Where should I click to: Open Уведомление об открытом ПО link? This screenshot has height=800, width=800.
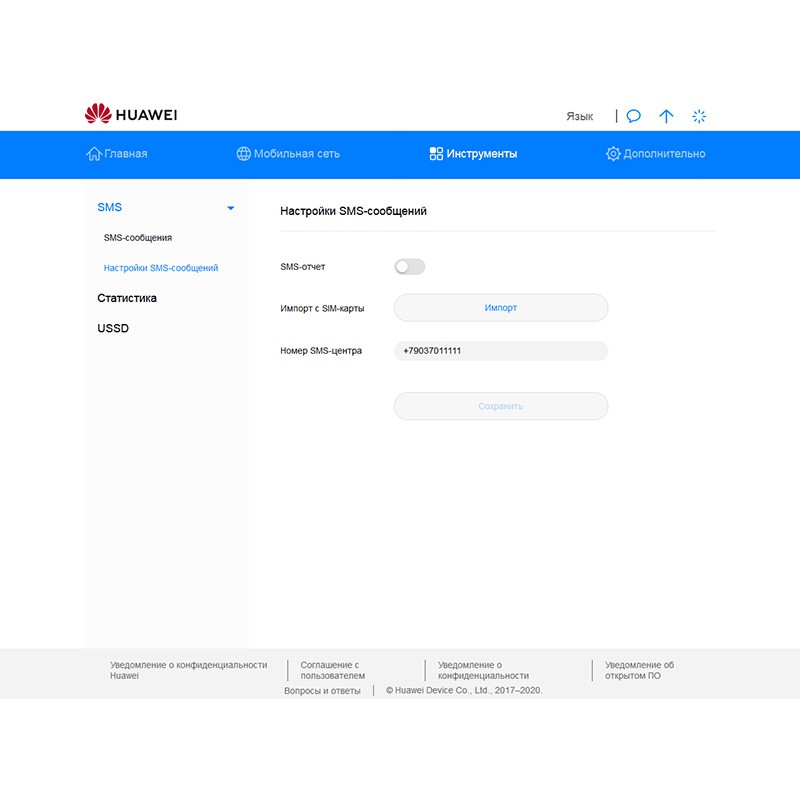[x=639, y=670]
